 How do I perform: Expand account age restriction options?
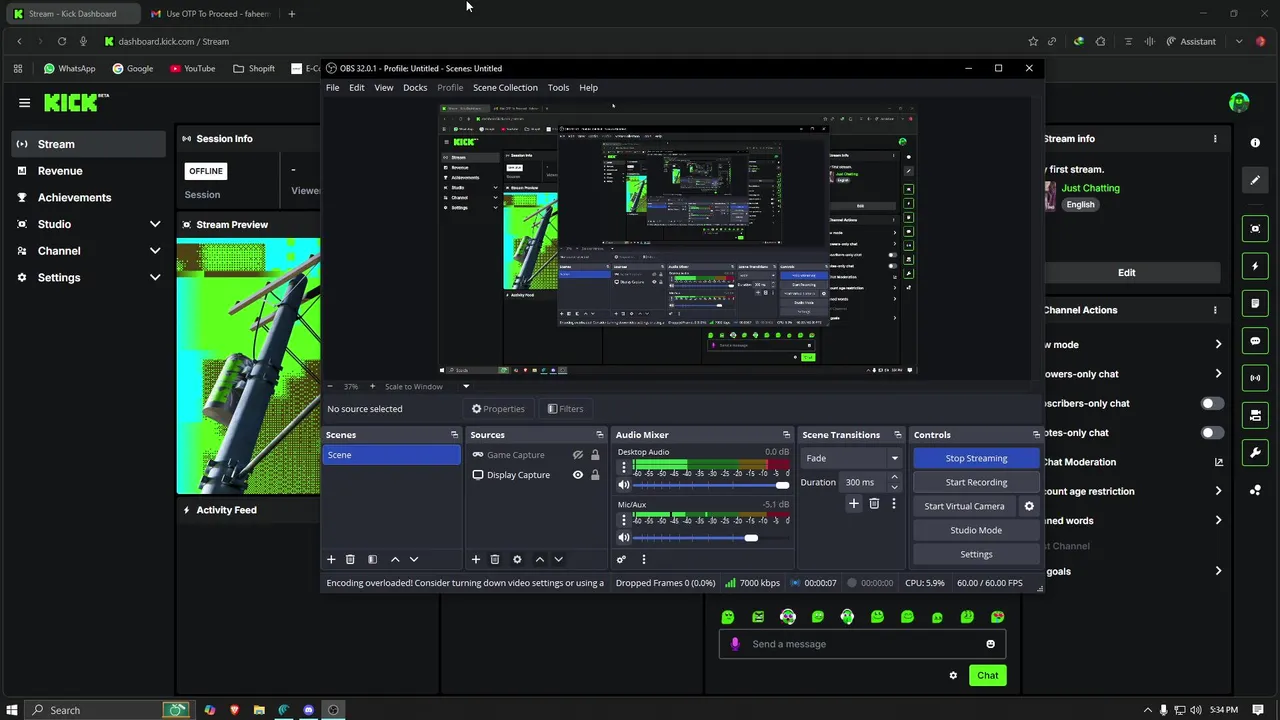click(x=1218, y=491)
